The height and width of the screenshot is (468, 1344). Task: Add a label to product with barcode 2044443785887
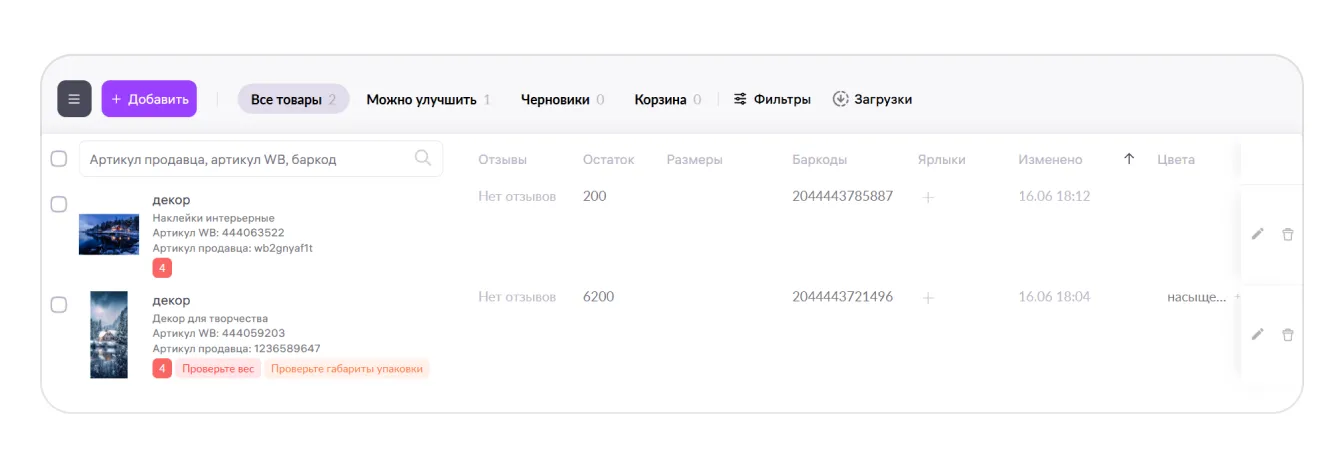click(928, 198)
